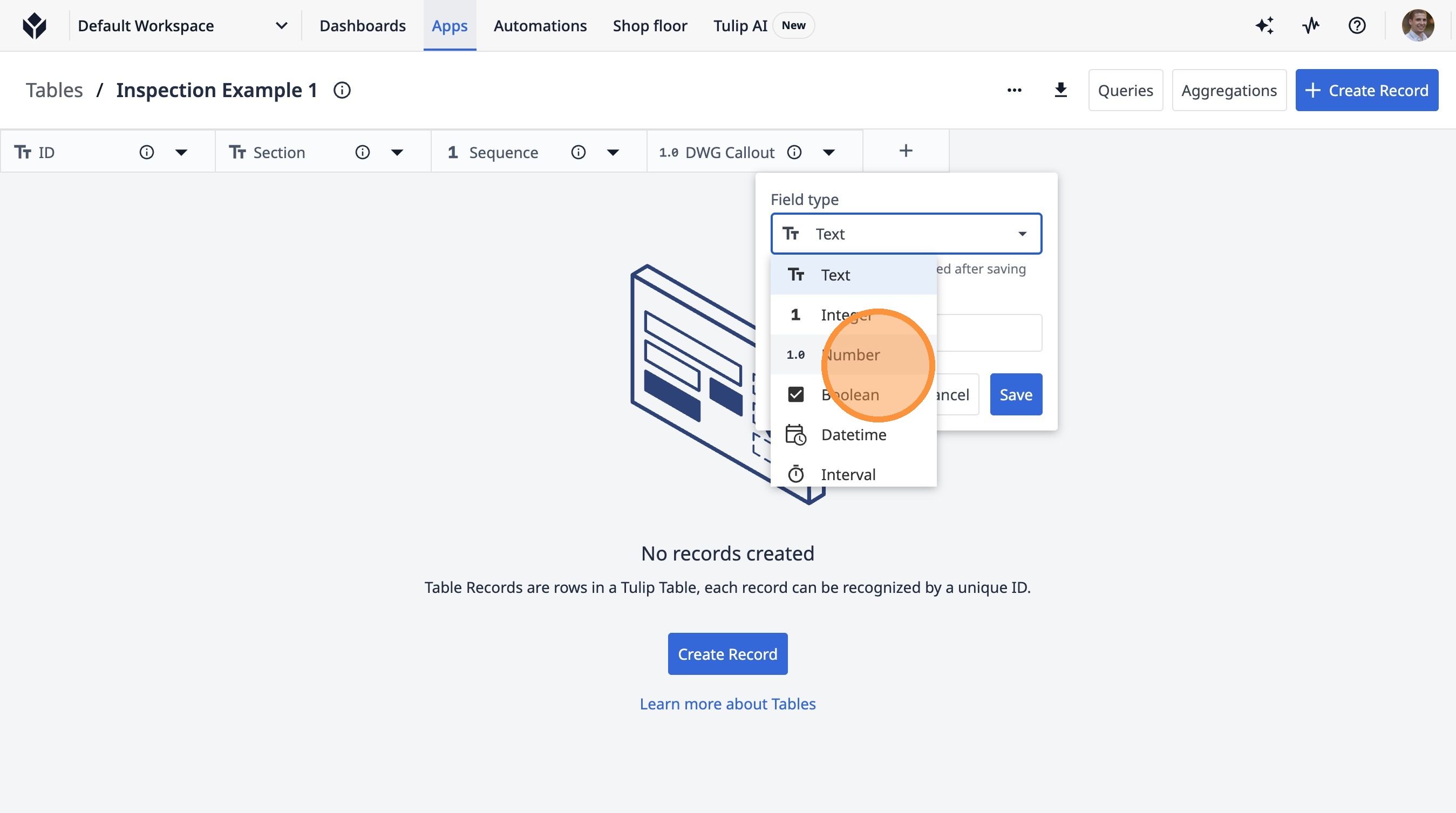This screenshot has width=1456, height=813.
Task: Select the Boolean field type option
Action: point(849,394)
